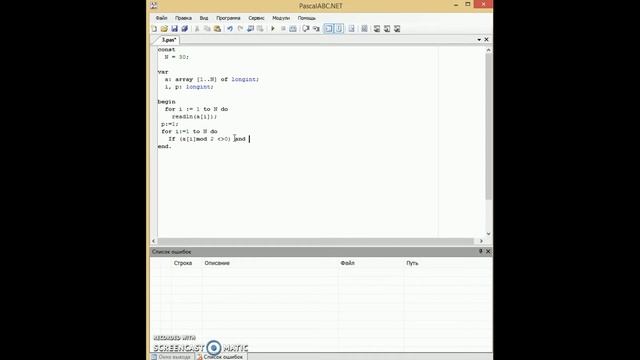Click the Copy toolbar icon
Screen dimensions: 640x360
[207, 29]
